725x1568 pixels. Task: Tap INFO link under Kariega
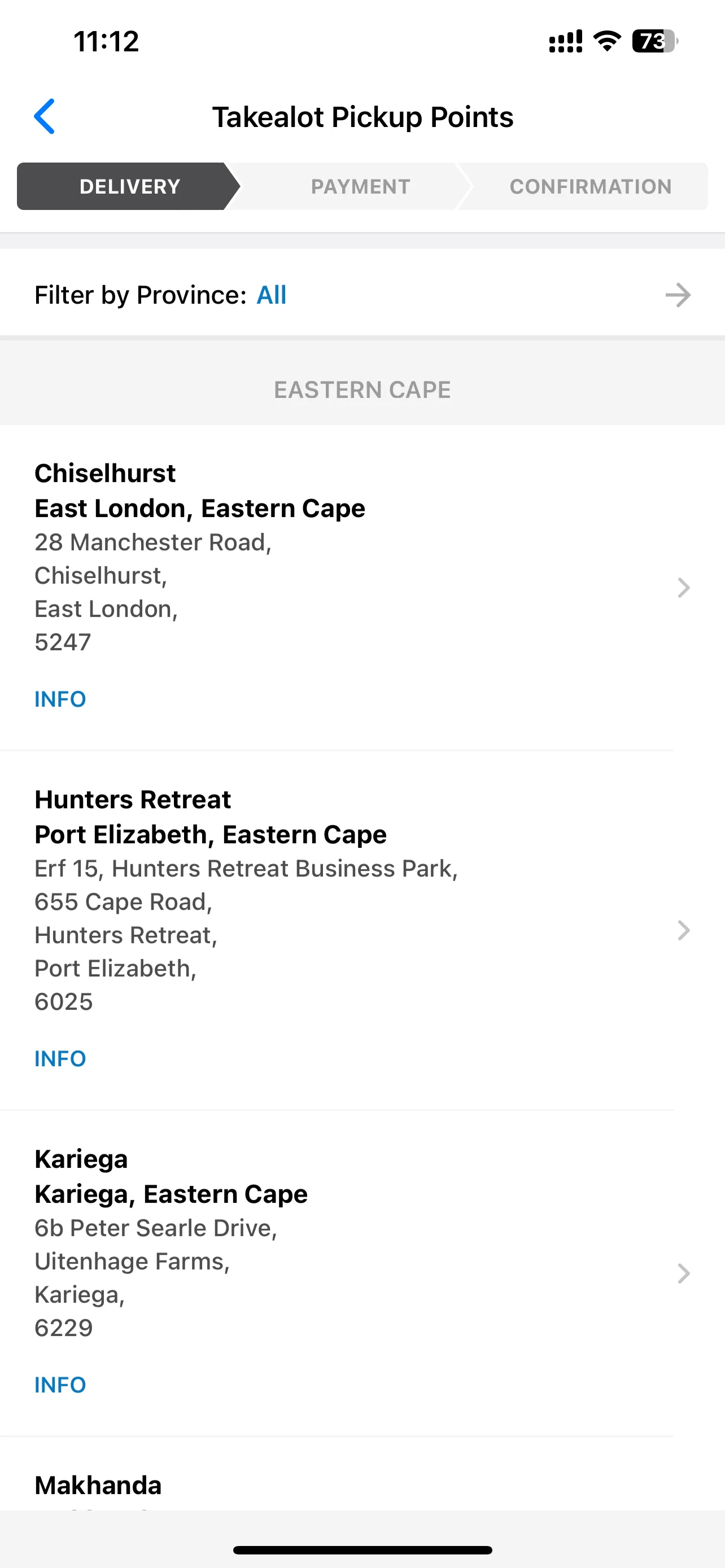(60, 1385)
